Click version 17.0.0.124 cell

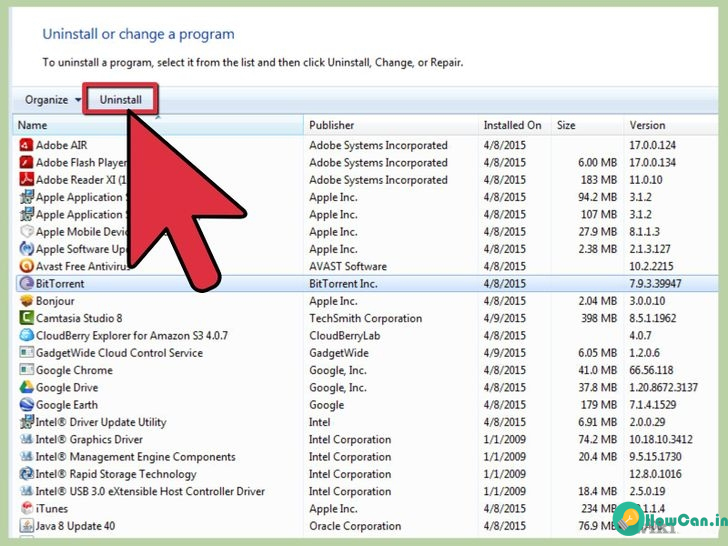(652, 145)
